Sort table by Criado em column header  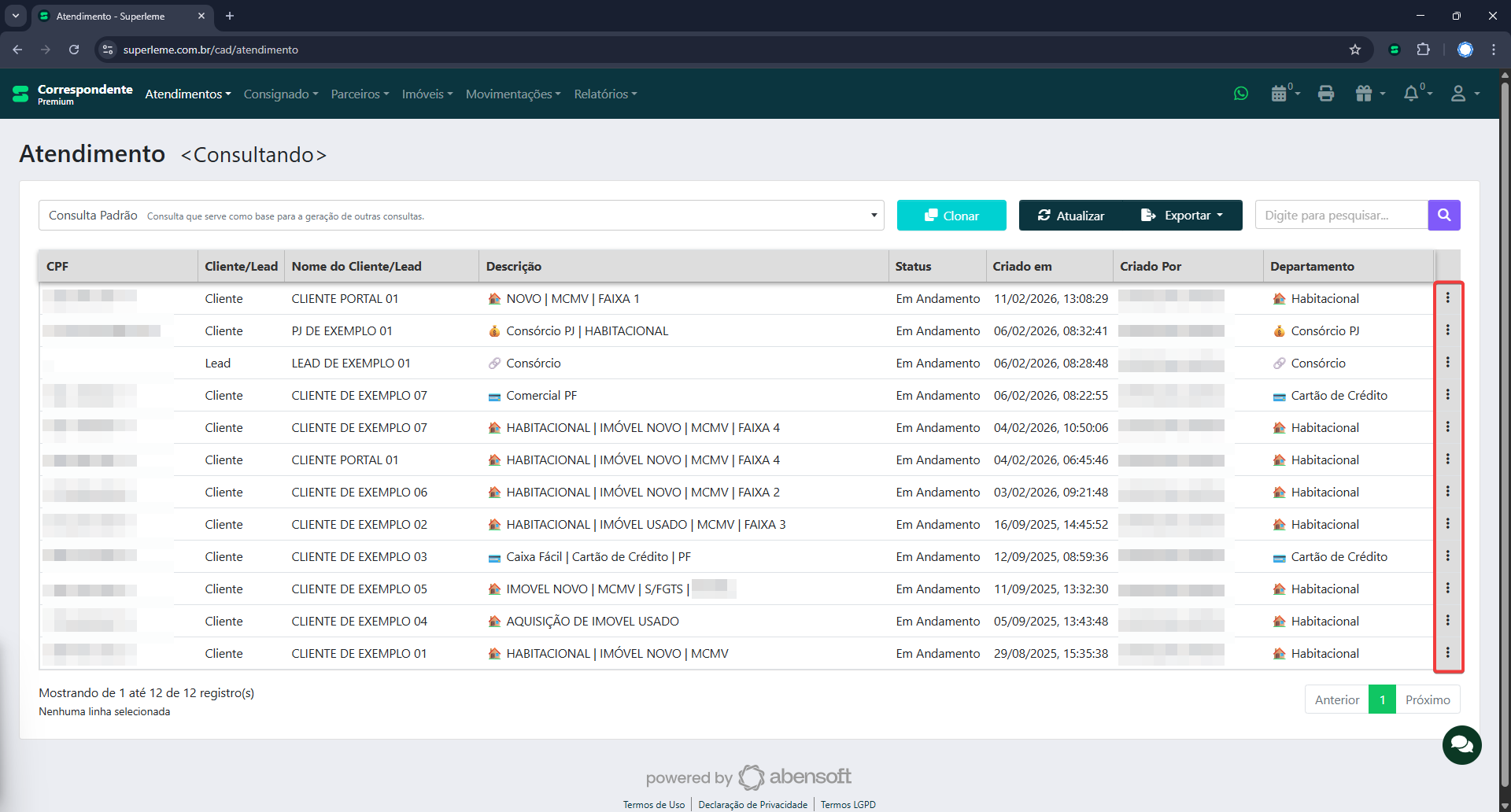(1021, 267)
